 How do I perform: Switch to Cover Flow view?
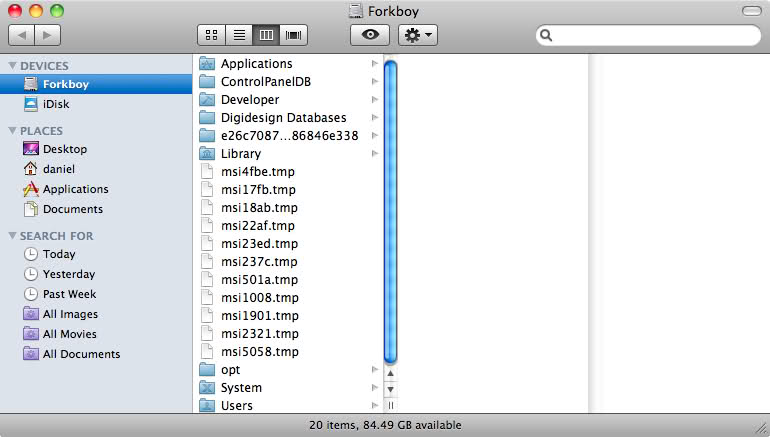(x=294, y=35)
